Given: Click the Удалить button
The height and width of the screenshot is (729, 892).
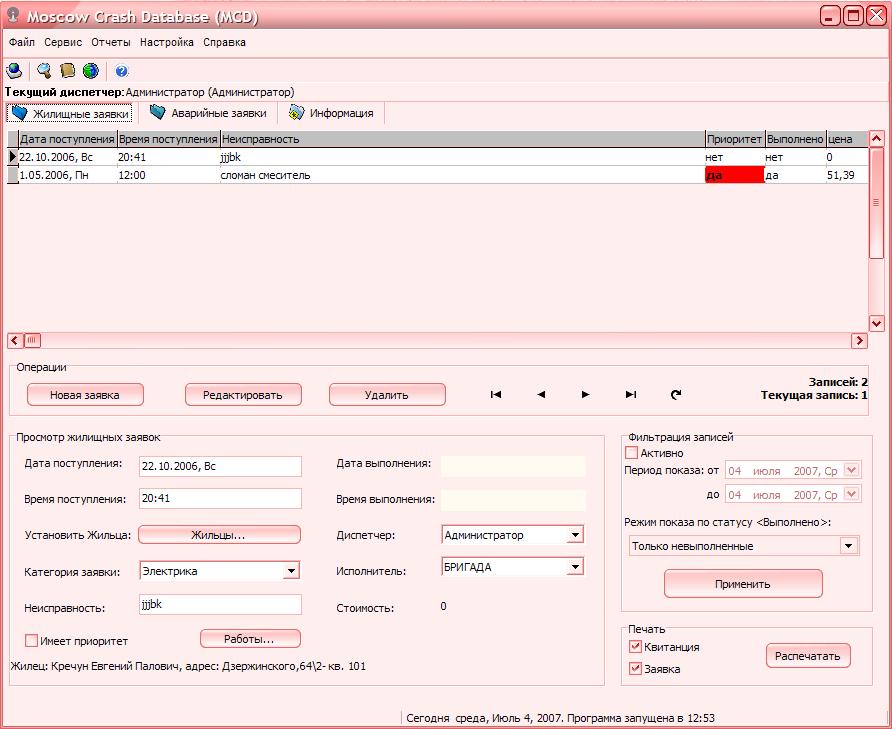Looking at the screenshot, I should (387, 395).
